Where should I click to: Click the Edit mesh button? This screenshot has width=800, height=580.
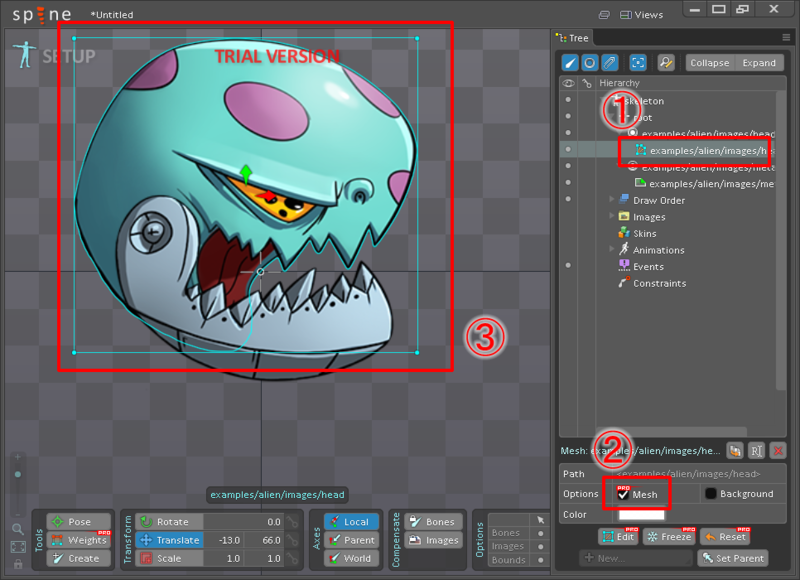point(618,537)
